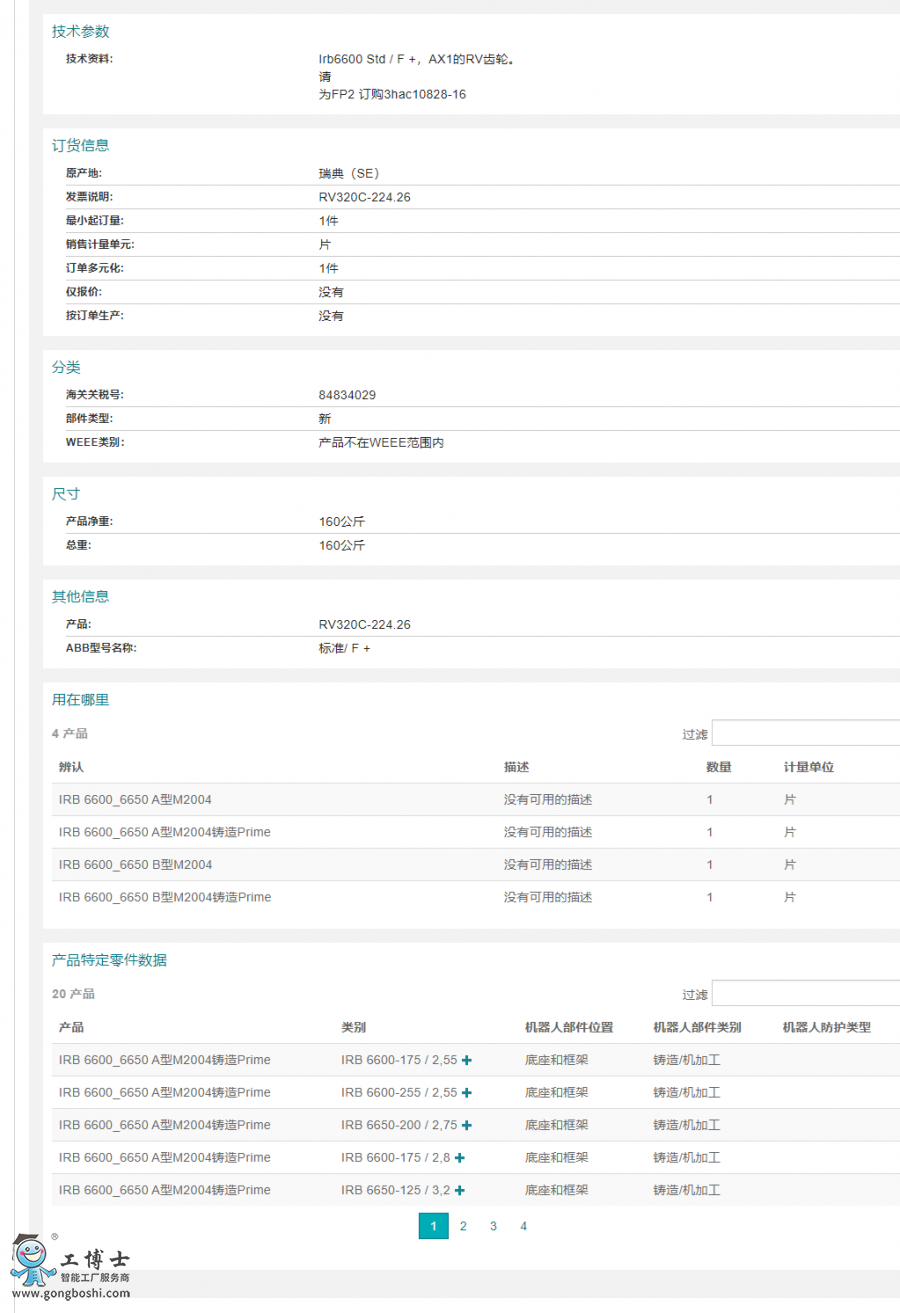Expand plus icon beside IRB 6650-200 / 2,75
This screenshot has width=900, height=1313.
pos(467,1125)
